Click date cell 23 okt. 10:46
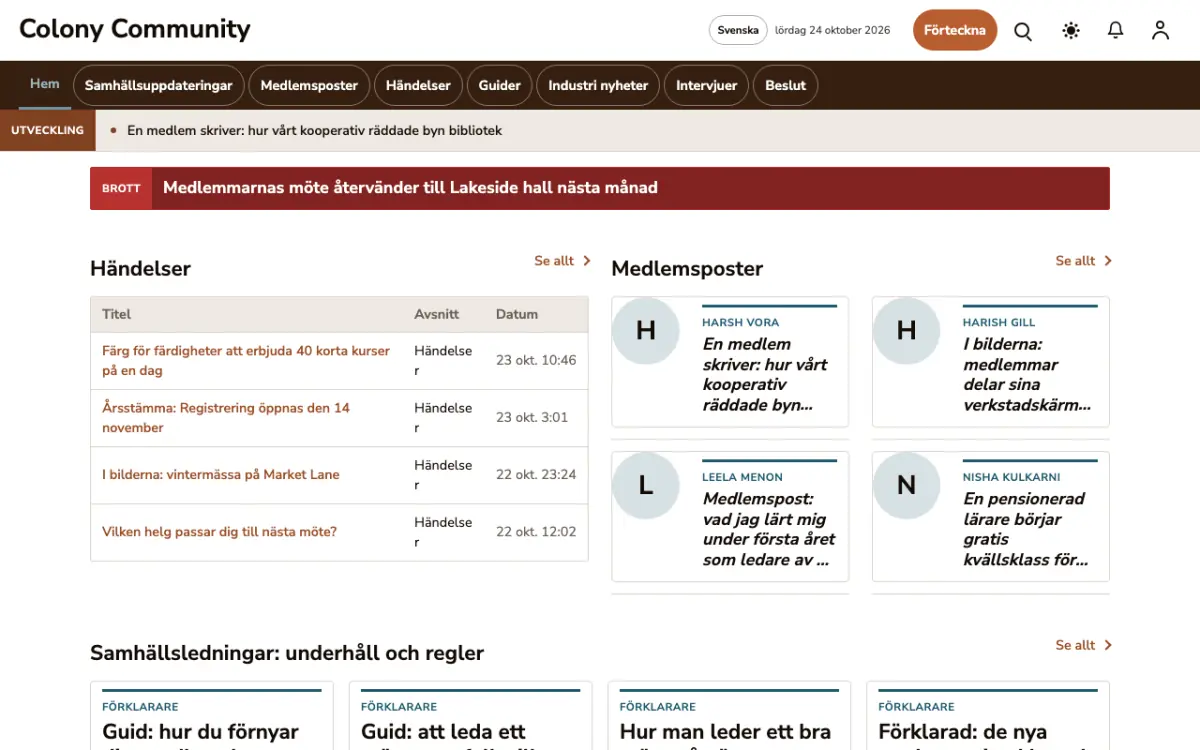Viewport: 1200px width, 750px height. [x=536, y=360]
